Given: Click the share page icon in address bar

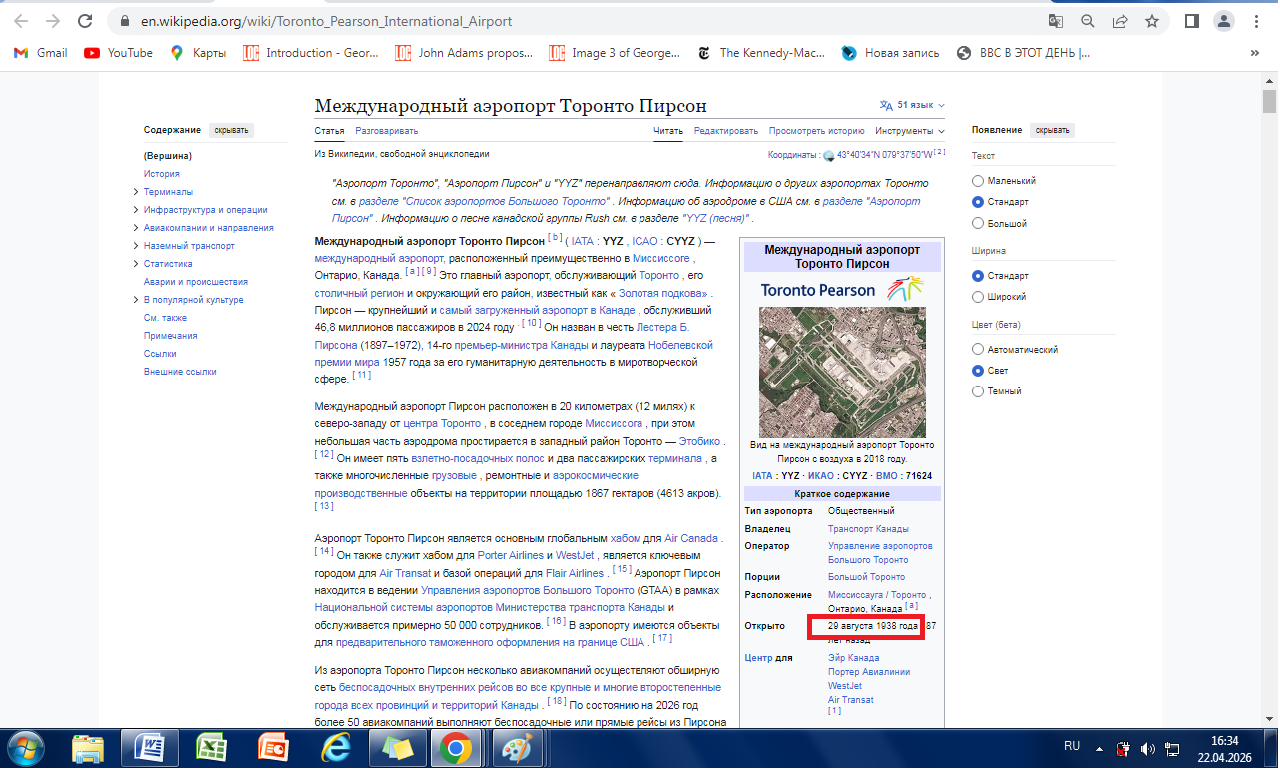Looking at the screenshot, I should coord(1120,21).
